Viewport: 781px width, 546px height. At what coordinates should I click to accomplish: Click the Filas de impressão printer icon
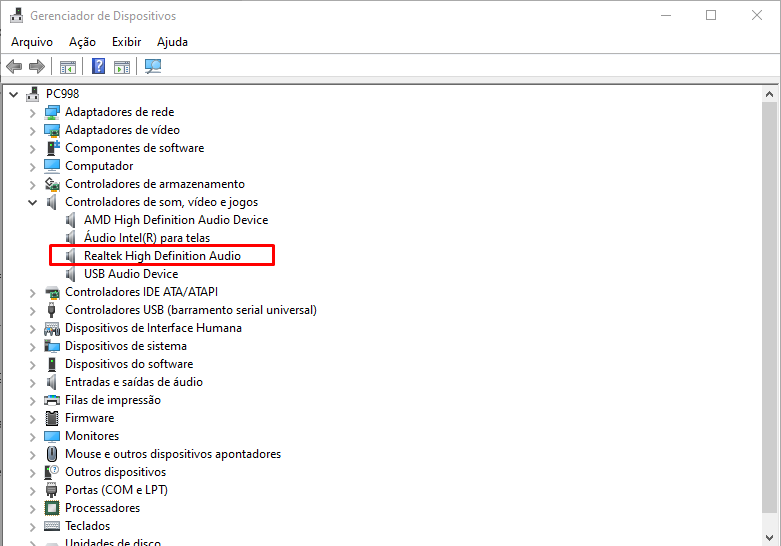[52, 400]
